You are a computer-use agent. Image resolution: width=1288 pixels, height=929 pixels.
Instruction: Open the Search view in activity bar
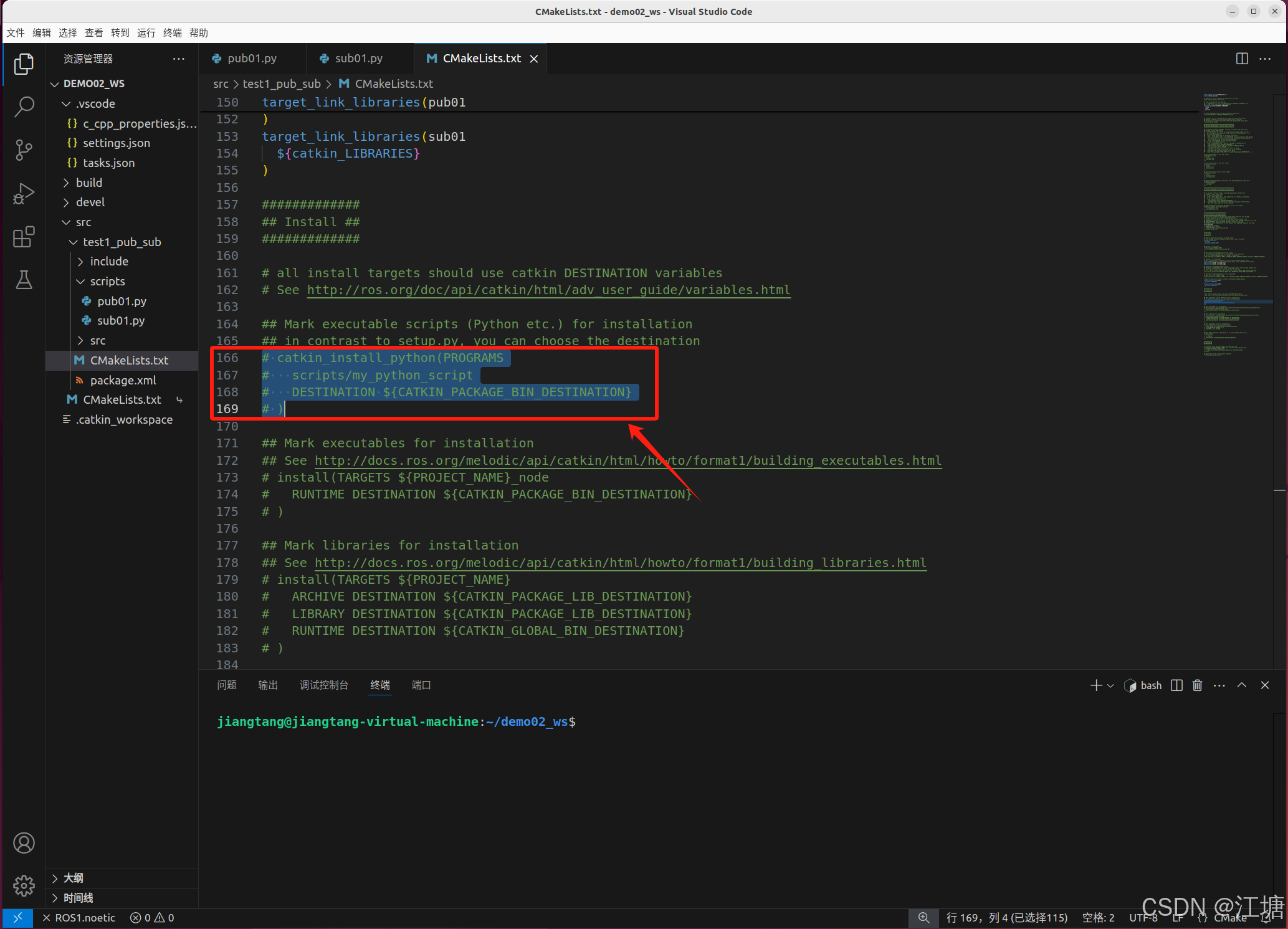pyautogui.click(x=24, y=107)
